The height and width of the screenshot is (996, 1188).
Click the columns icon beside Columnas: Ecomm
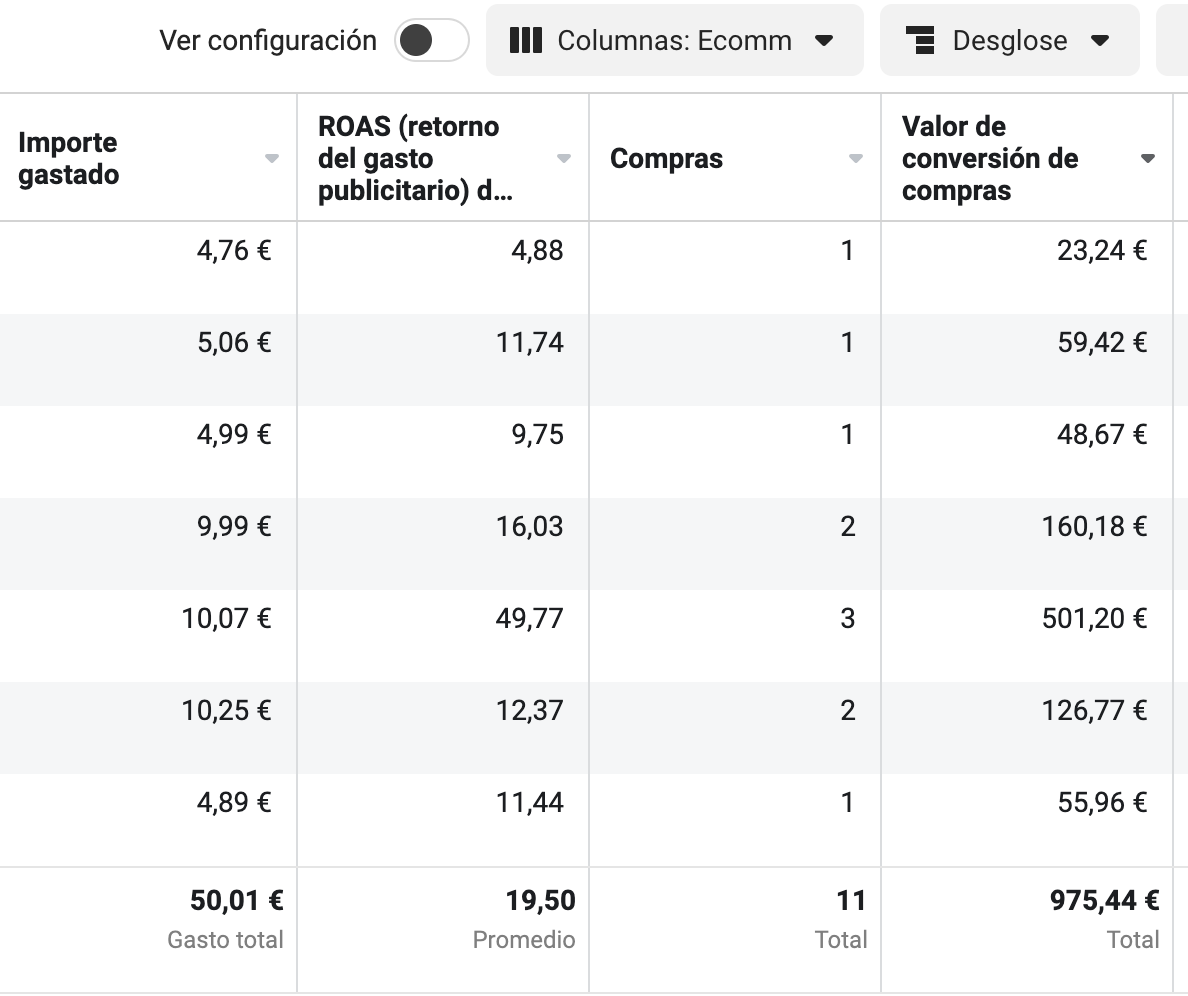(x=526, y=40)
